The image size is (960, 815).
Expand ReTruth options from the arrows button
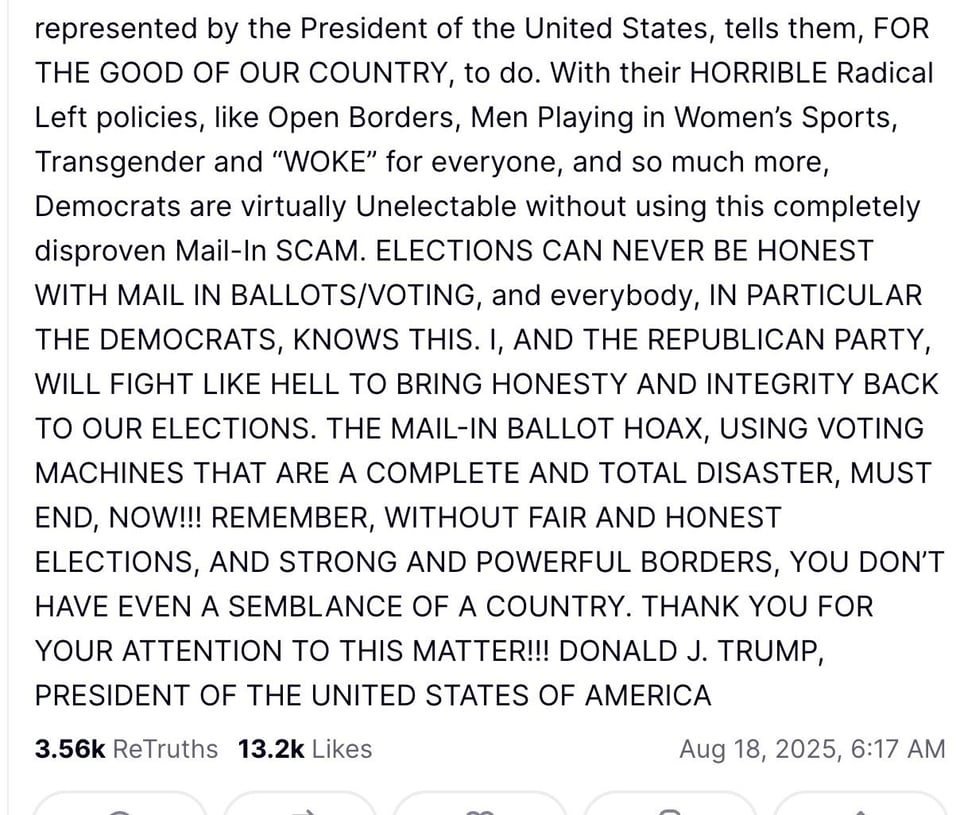point(305,810)
